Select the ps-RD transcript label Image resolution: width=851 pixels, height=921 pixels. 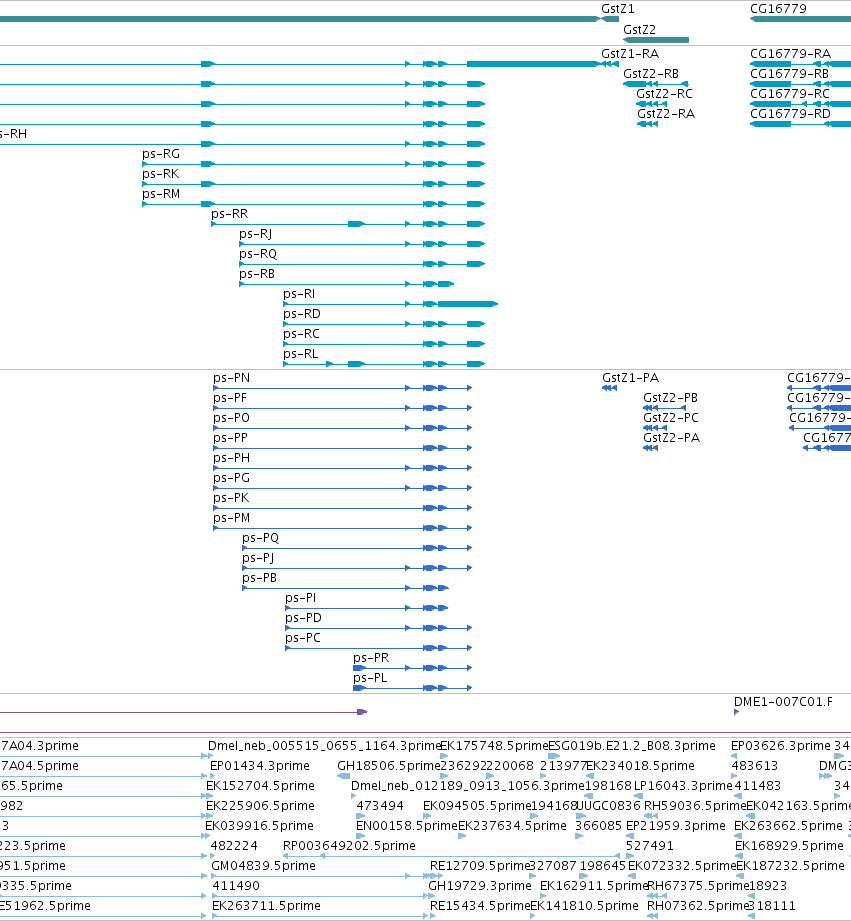click(x=302, y=314)
